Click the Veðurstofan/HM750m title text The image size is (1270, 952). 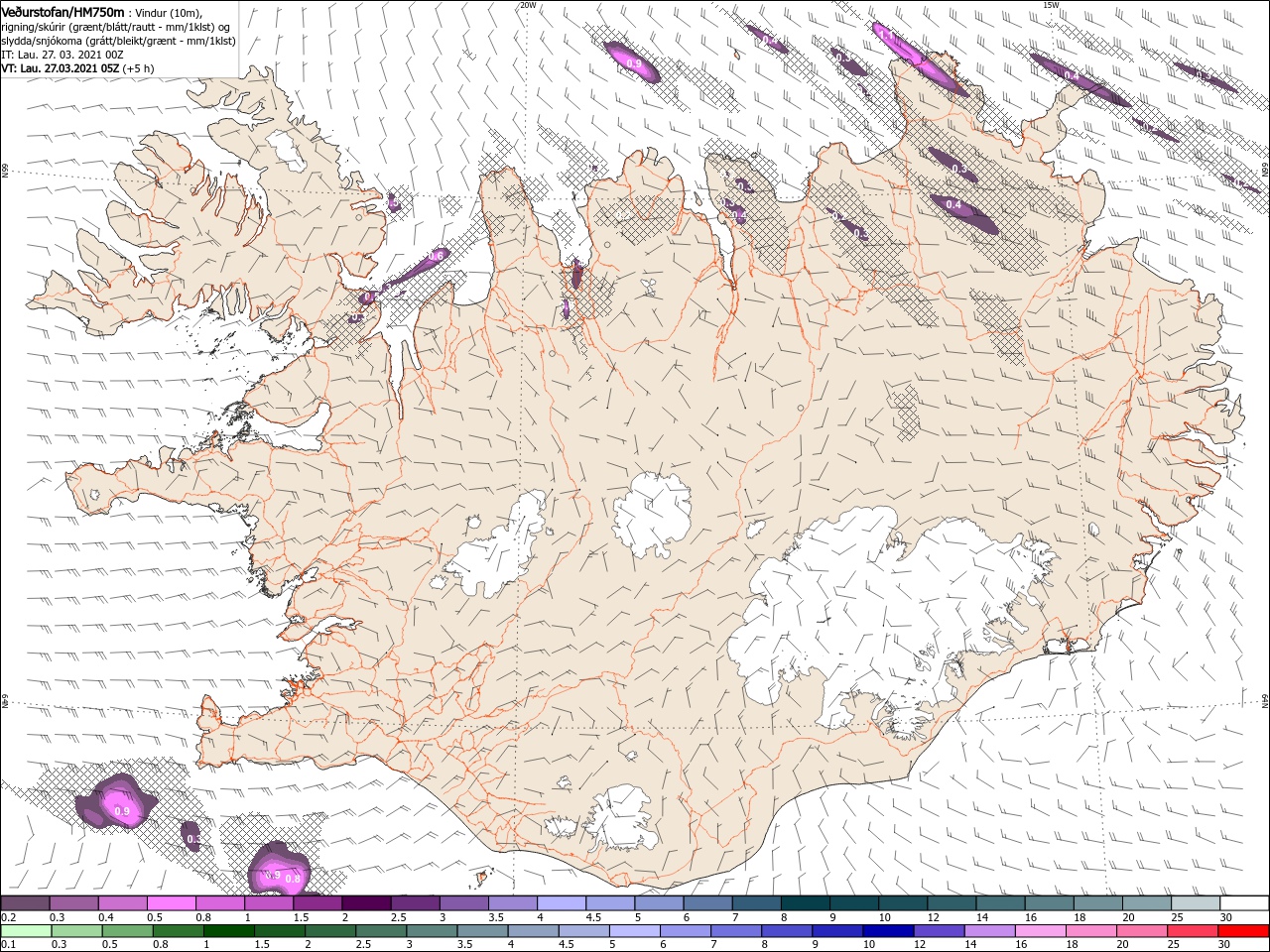63,11
